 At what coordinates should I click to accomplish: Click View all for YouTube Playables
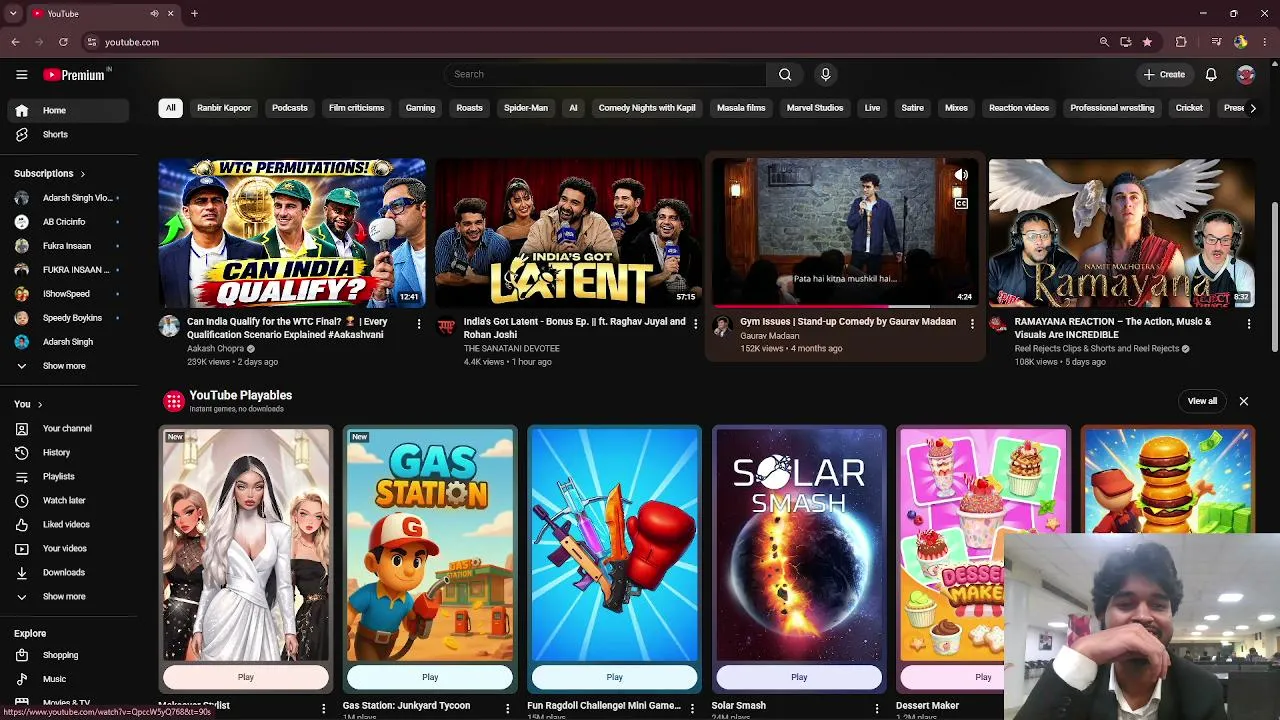[1202, 401]
